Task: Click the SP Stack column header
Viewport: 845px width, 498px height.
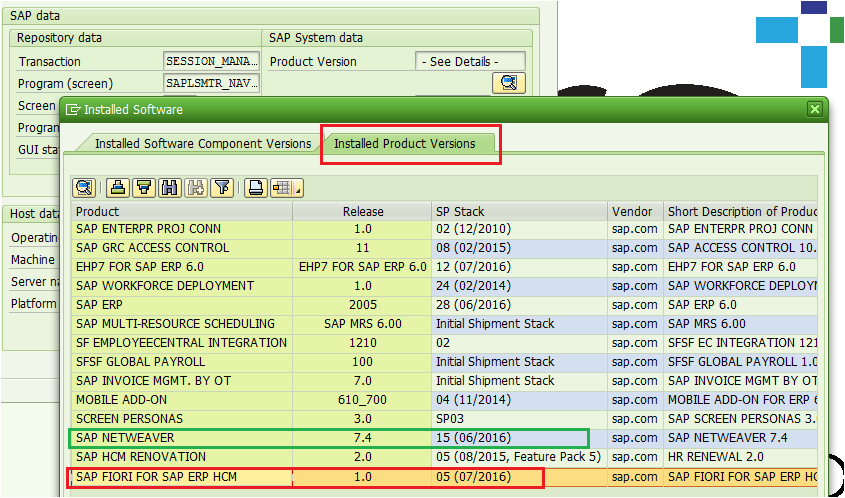Action: coord(520,211)
